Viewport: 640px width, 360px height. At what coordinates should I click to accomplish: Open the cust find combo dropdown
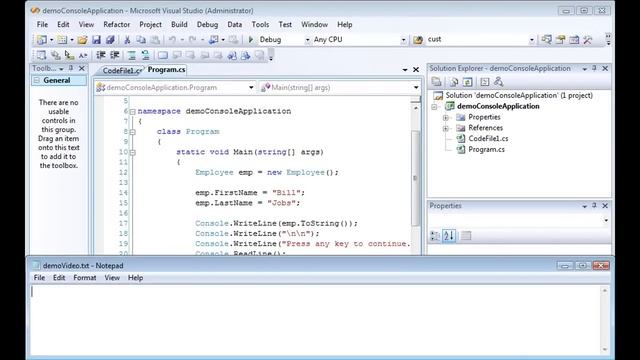pos(531,40)
